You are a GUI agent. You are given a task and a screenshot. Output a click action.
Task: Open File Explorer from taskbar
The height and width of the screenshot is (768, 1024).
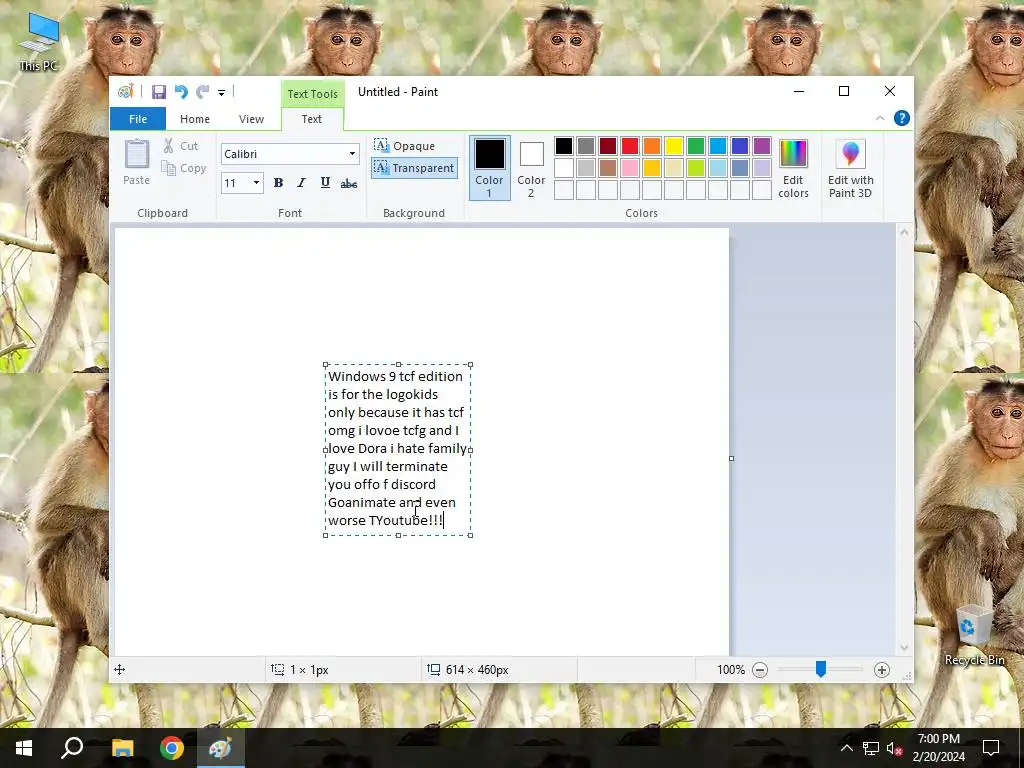point(122,748)
